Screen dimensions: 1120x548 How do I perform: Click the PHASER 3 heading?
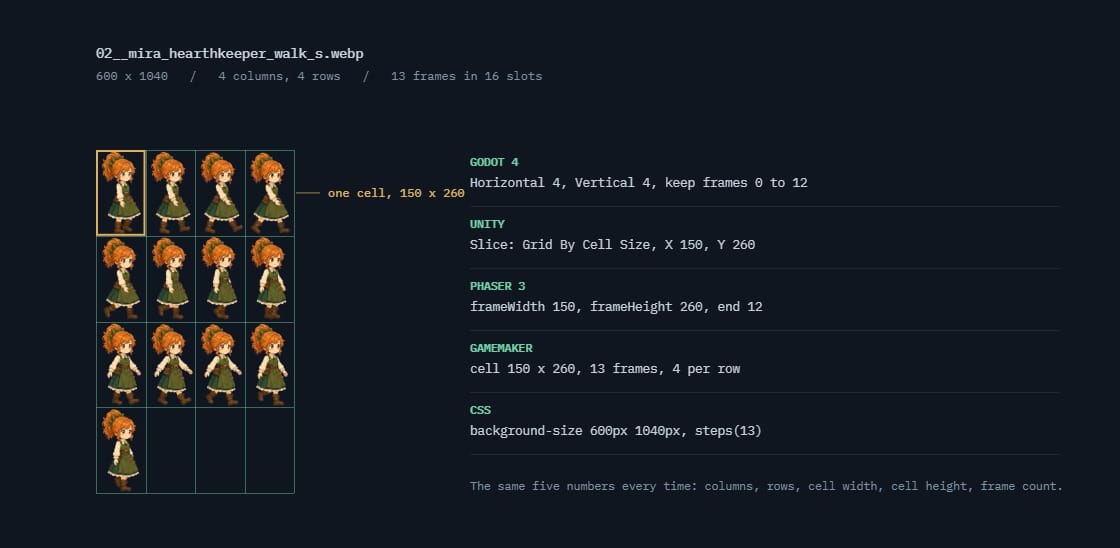[497, 287]
